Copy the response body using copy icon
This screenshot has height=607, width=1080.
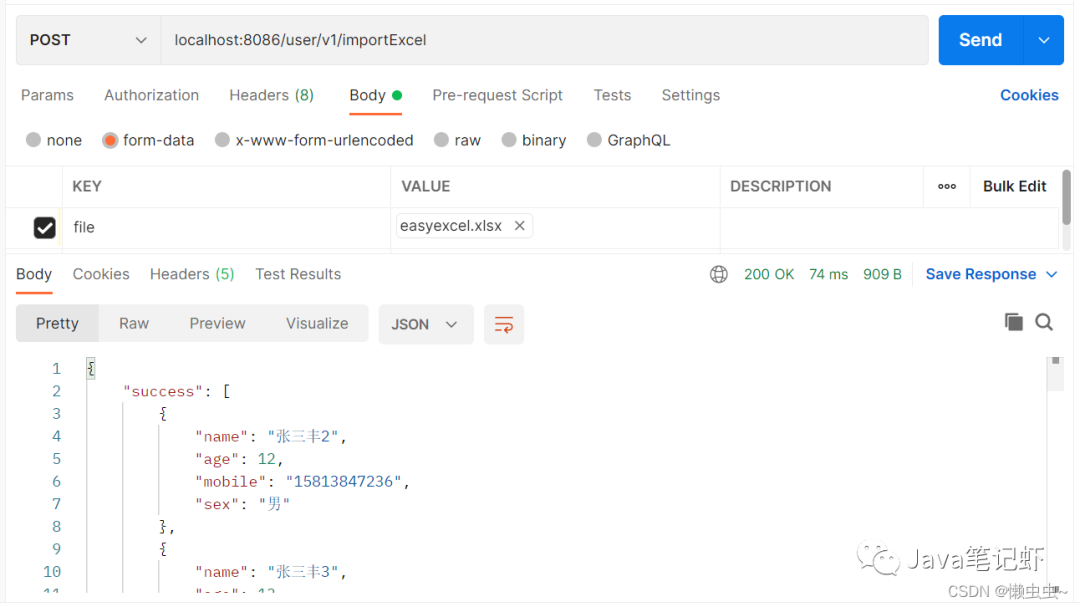pyautogui.click(x=1013, y=322)
